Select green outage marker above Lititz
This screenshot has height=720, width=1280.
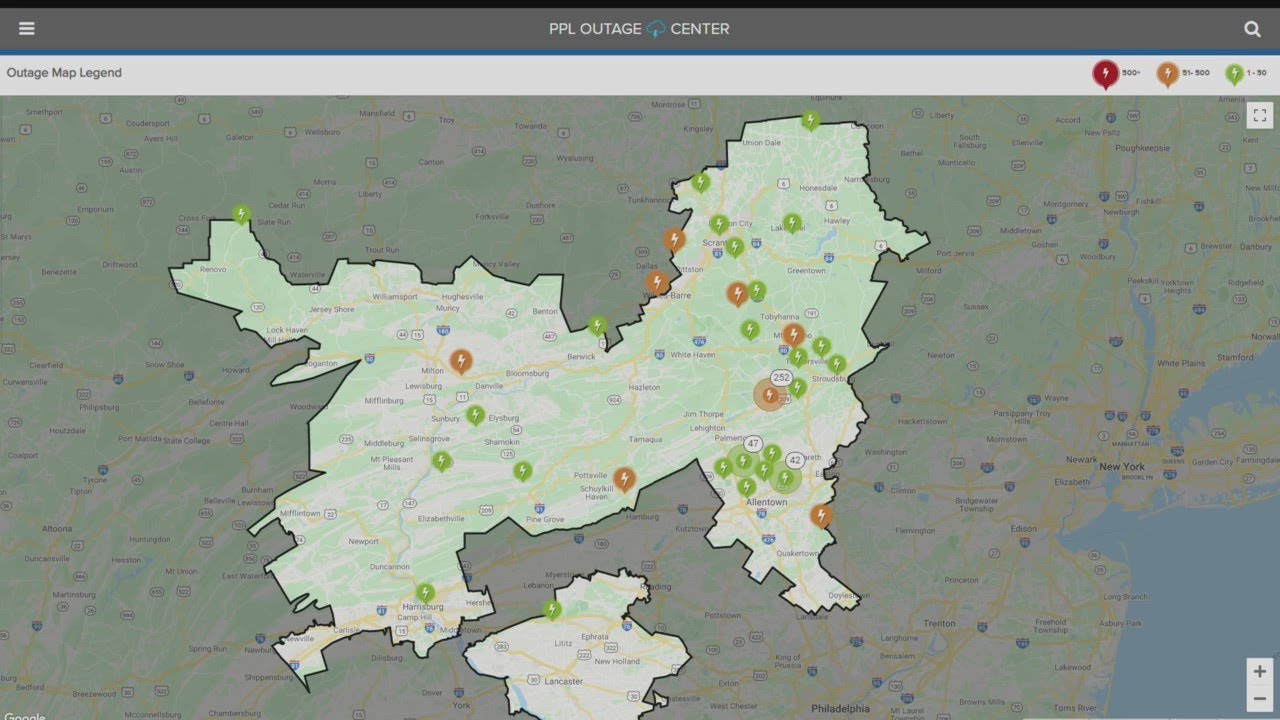[x=551, y=608]
